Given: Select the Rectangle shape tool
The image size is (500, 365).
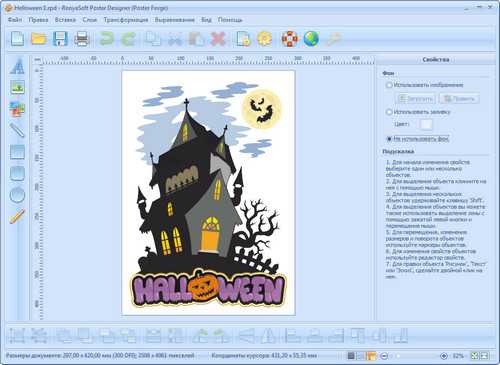Looking at the screenshot, I should point(17,152).
